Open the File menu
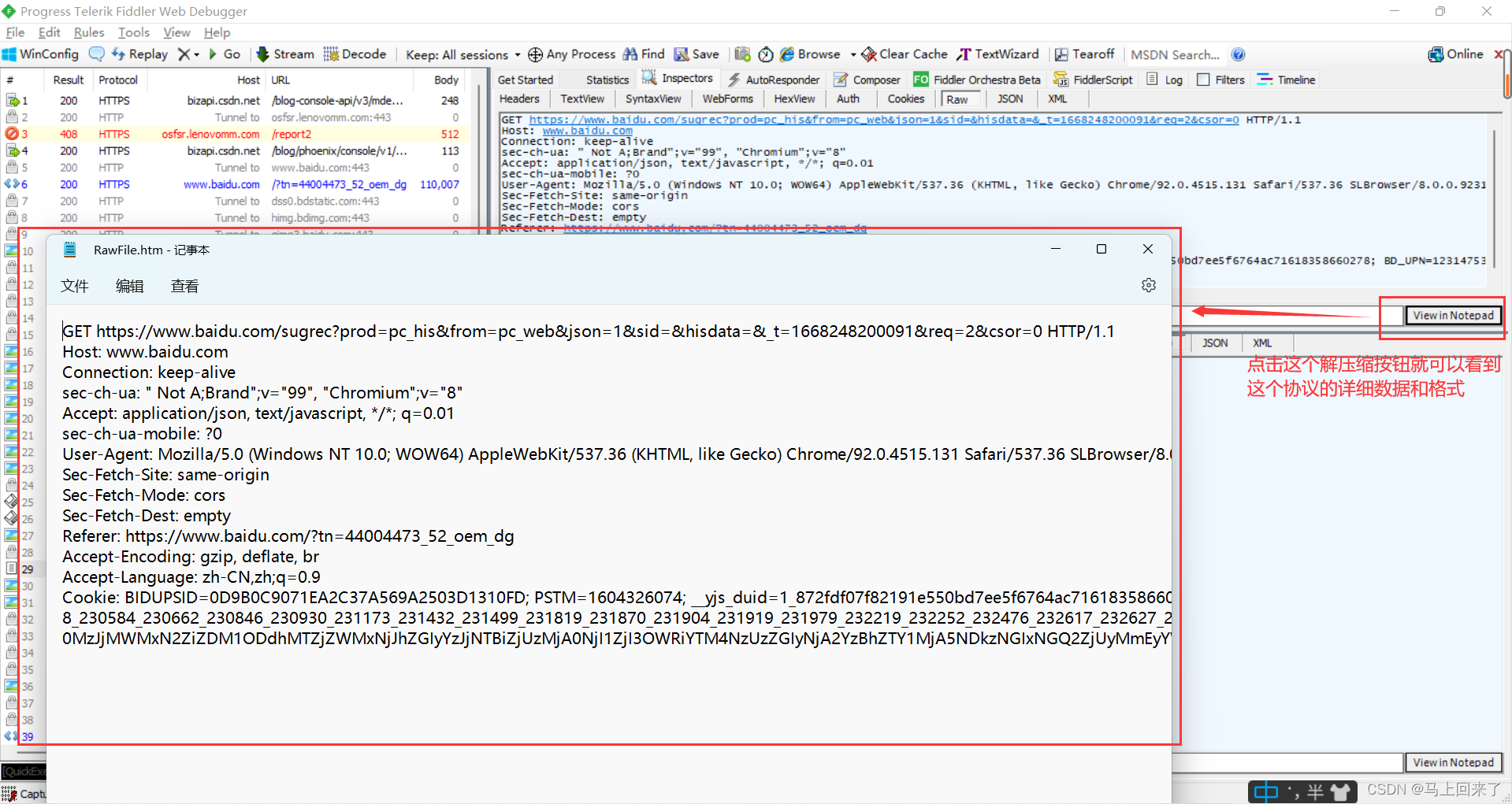The width and height of the screenshot is (1512, 804). [x=15, y=32]
